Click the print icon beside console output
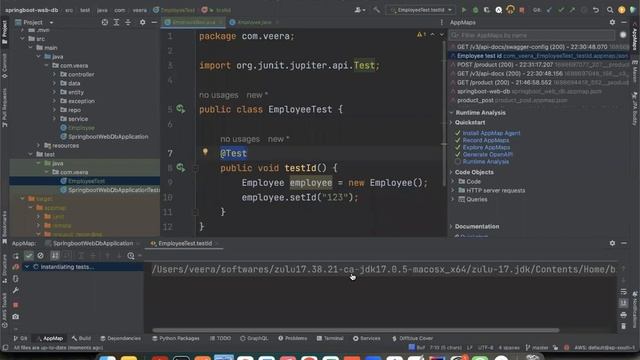Image resolution: width=640 pixels, height=360 pixels. point(623,315)
